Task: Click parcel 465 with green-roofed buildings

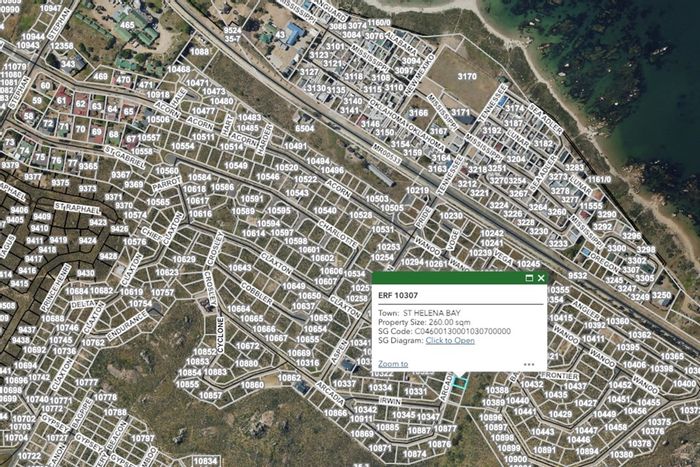Action: (x=127, y=24)
